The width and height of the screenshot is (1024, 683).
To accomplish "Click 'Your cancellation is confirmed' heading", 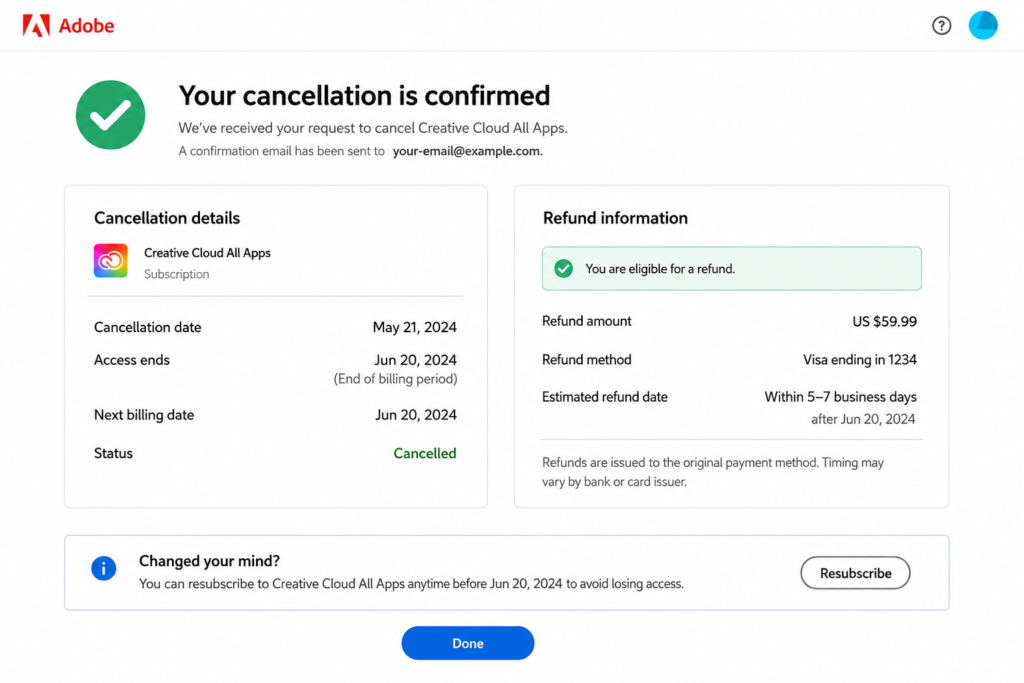I will point(364,95).
